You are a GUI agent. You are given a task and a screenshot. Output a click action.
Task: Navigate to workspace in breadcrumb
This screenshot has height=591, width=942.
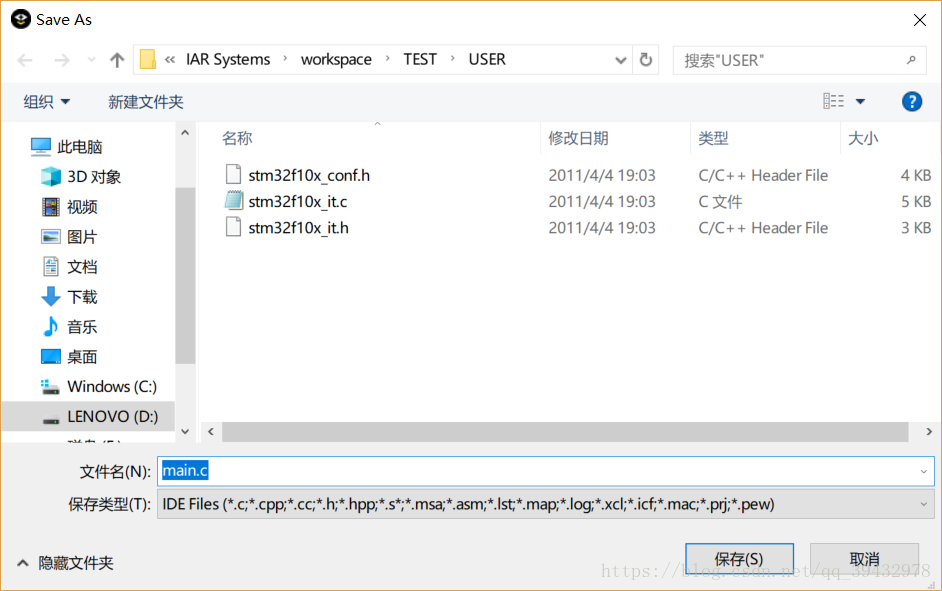[x=336, y=59]
